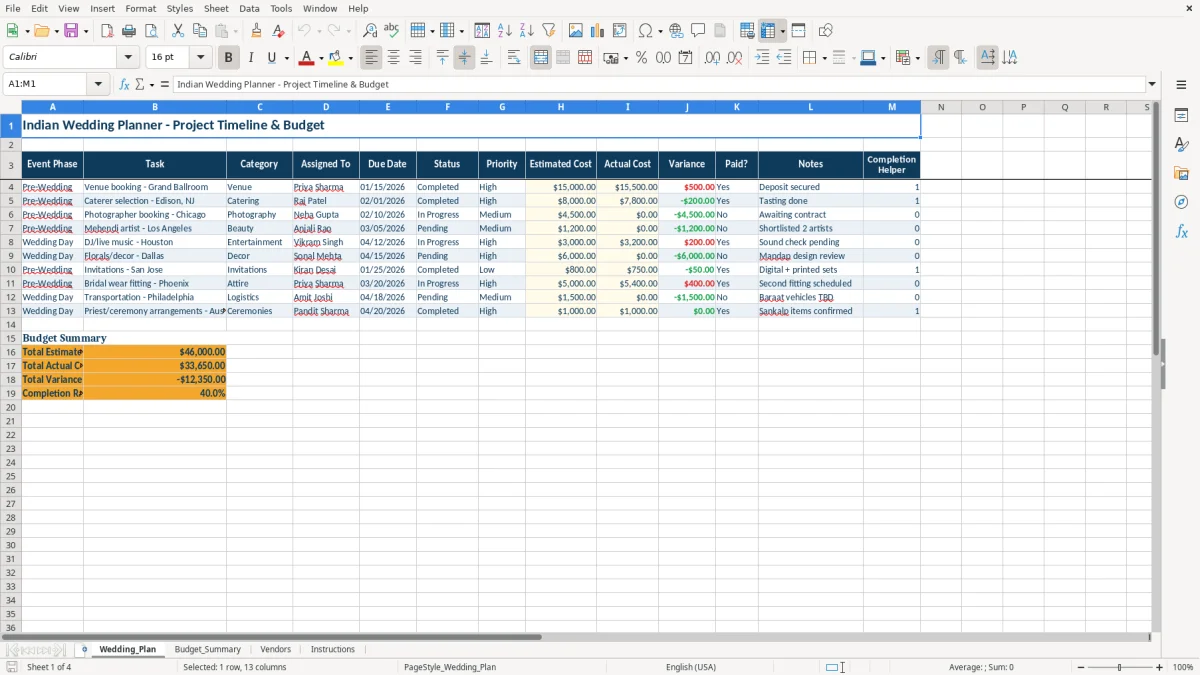The image size is (1200, 675).
Task: Open the Font Size dropdown arrow
Action: (x=200, y=58)
